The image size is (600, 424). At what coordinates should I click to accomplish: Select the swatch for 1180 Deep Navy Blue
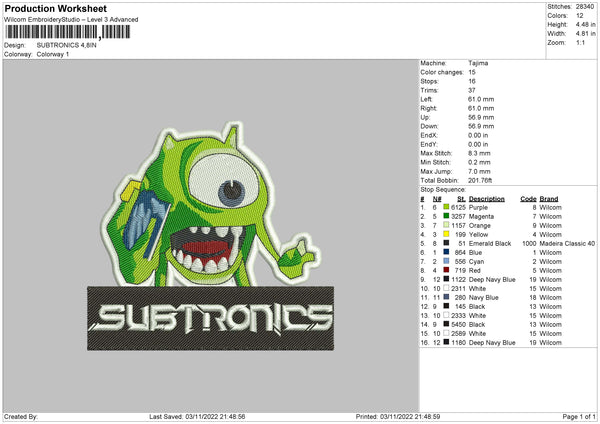[x=446, y=342]
